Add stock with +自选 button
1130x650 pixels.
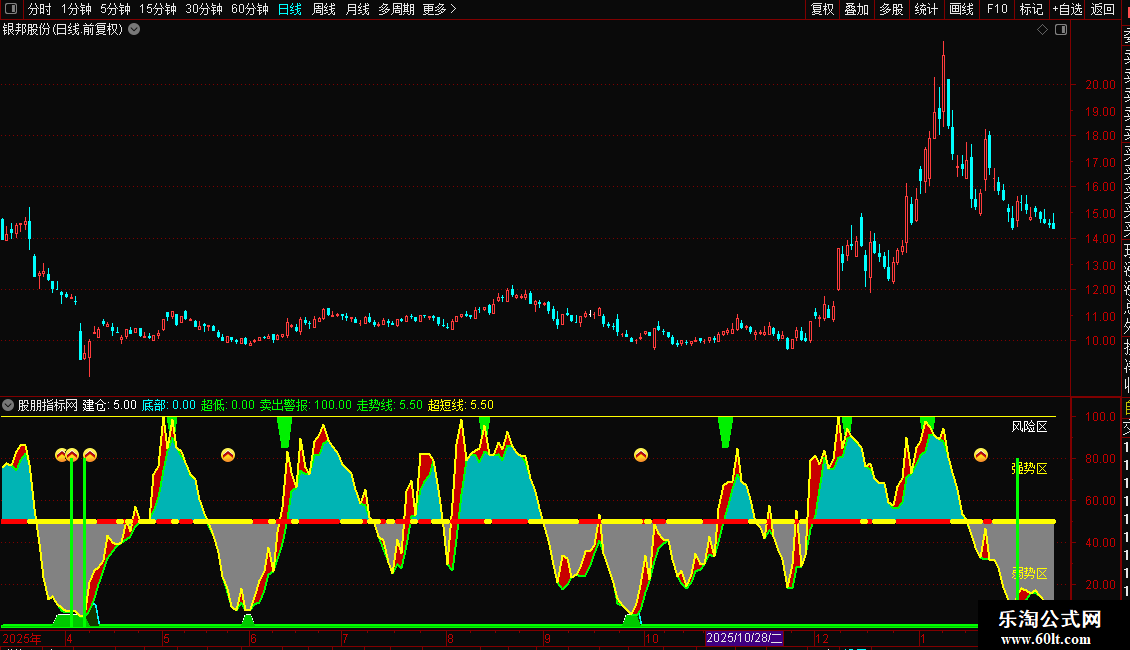click(1067, 9)
